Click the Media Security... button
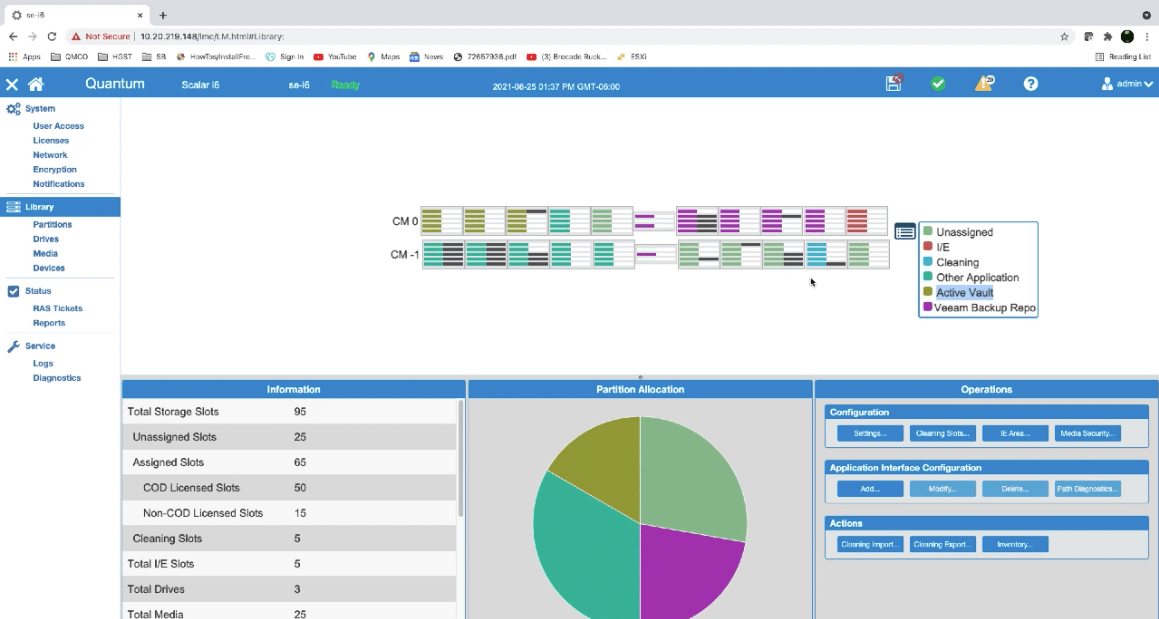The width and height of the screenshot is (1159, 619). [x=1087, y=433]
